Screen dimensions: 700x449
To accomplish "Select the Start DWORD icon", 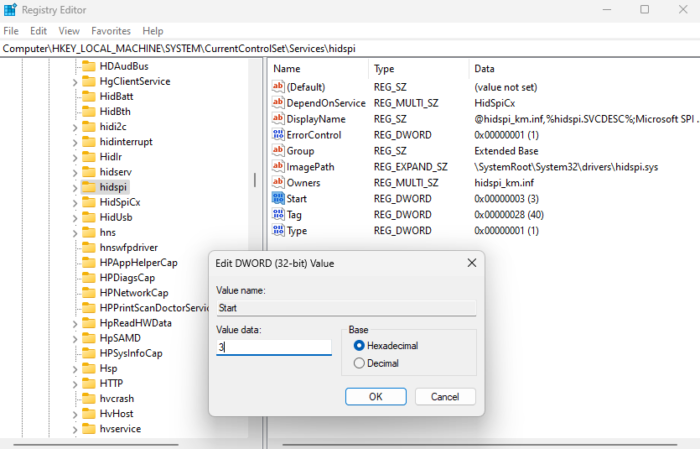I will [x=278, y=199].
